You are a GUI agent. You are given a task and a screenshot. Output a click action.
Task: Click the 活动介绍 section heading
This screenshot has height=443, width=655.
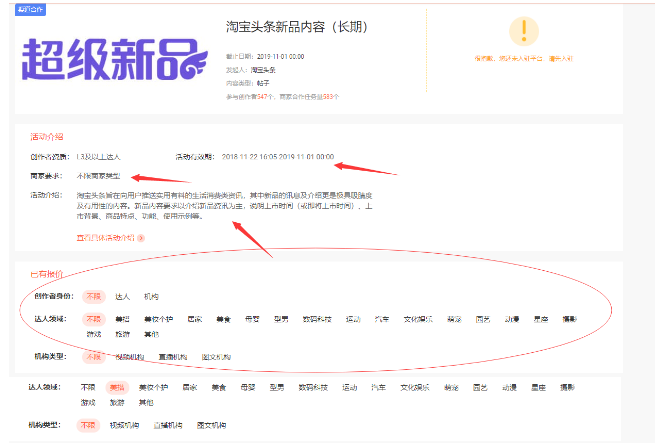[46, 137]
